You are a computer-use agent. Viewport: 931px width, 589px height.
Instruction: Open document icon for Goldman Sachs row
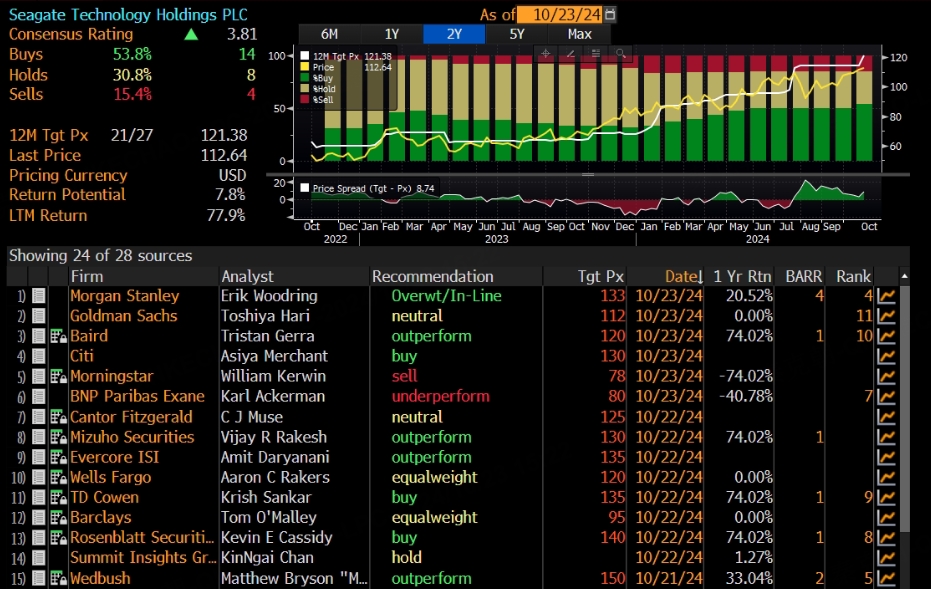coord(39,316)
